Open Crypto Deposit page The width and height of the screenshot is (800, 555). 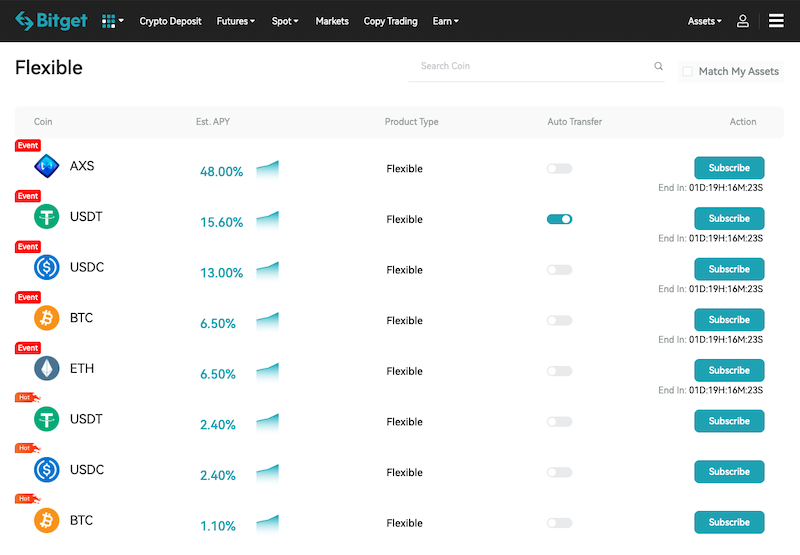[170, 21]
